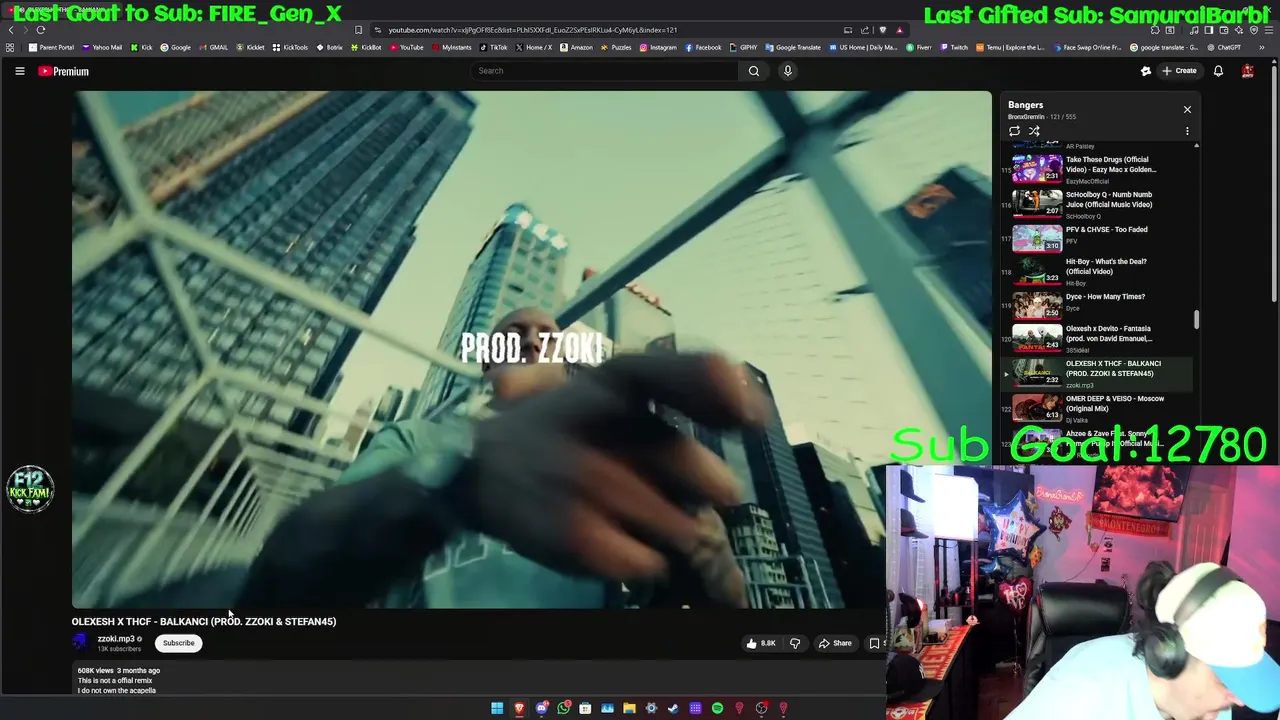Open Discord from the taskbar

tap(541, 708)
